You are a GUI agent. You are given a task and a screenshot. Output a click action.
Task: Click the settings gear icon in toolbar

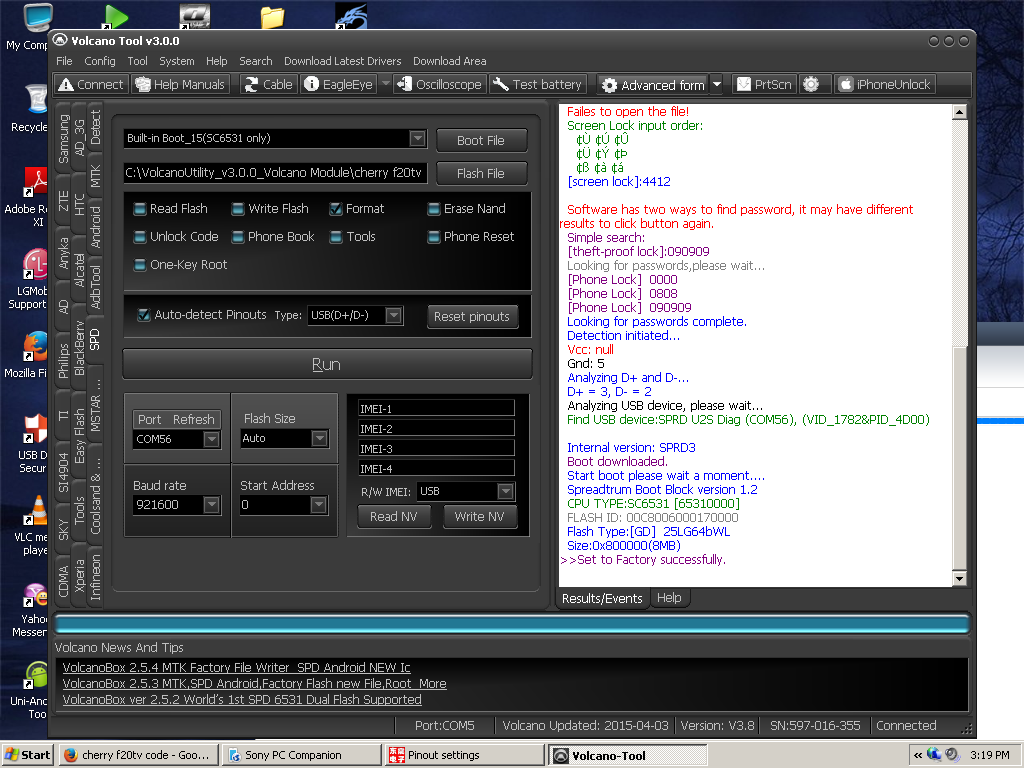(x=811, y=85)
